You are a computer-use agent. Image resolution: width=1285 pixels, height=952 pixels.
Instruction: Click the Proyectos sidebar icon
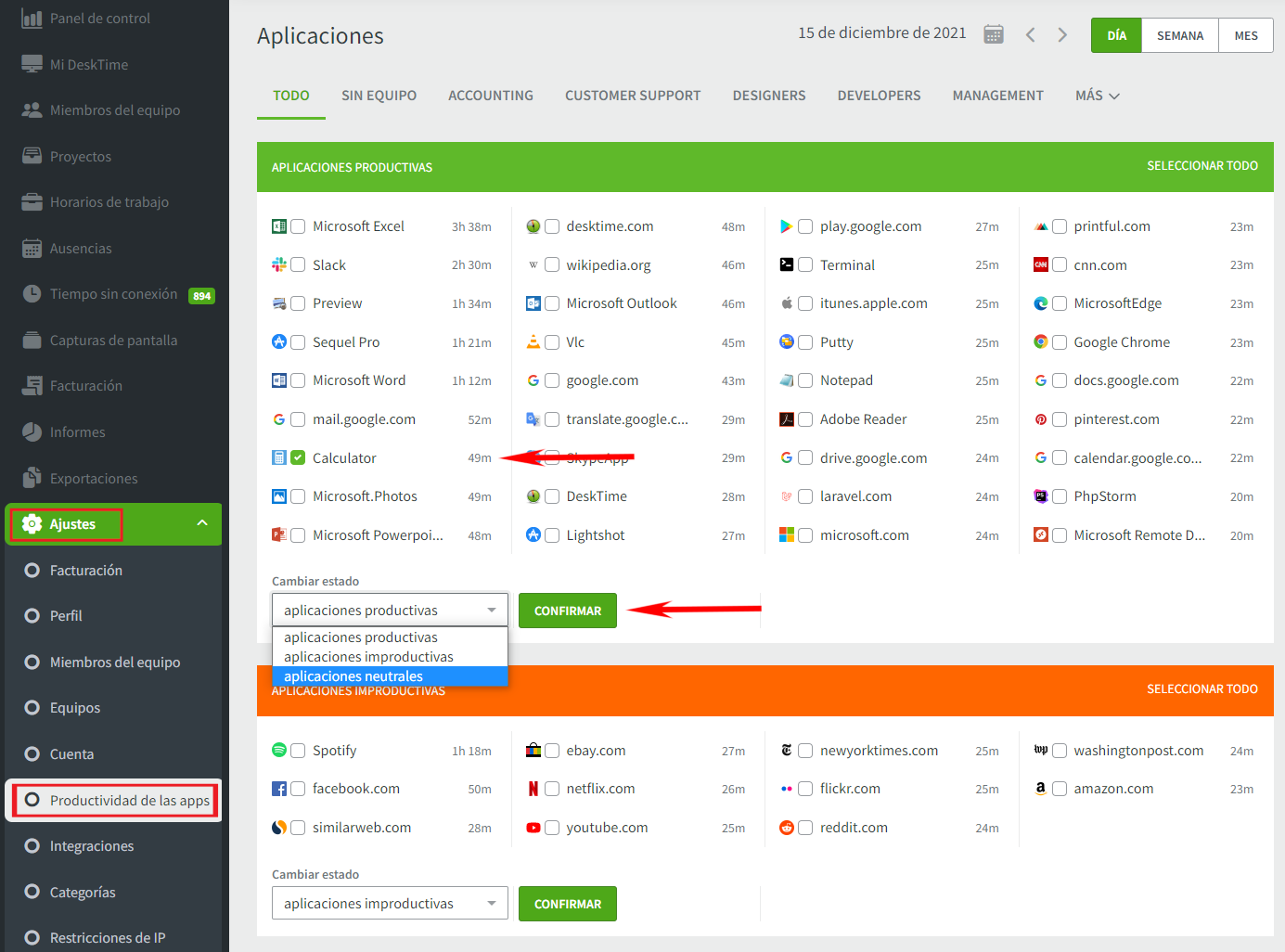(32, 156)
